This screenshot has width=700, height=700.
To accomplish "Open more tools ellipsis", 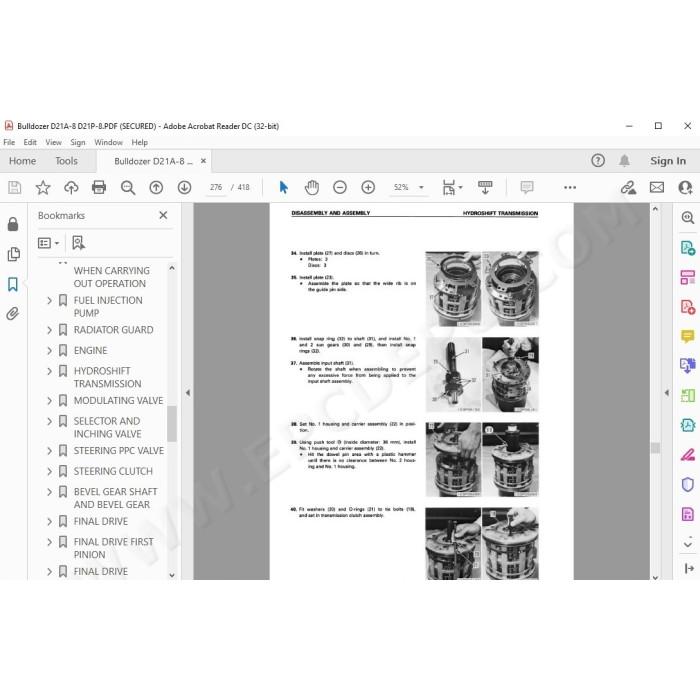I will [570, 188].
